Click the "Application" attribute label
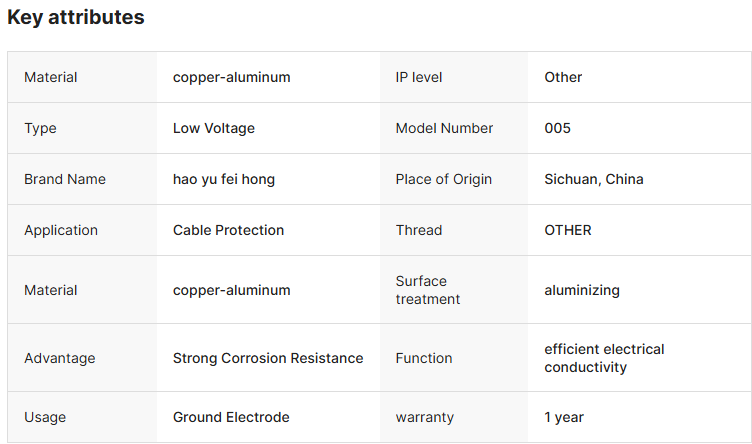The height and width of the screenshot is (444, 752). click(x=61, y=230)
